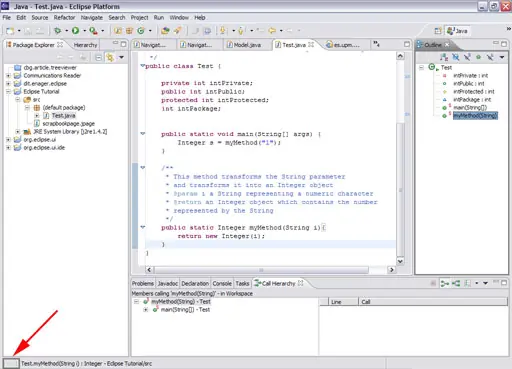Click the New Java Project icon
Viewport: 512px width, 369px height.
[118, 31]
